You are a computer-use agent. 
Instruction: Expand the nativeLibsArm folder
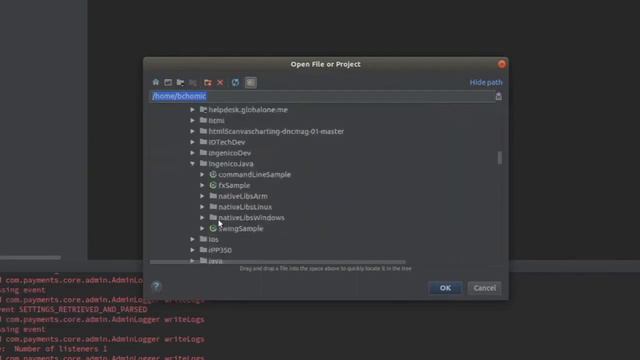tap(202, 196)
